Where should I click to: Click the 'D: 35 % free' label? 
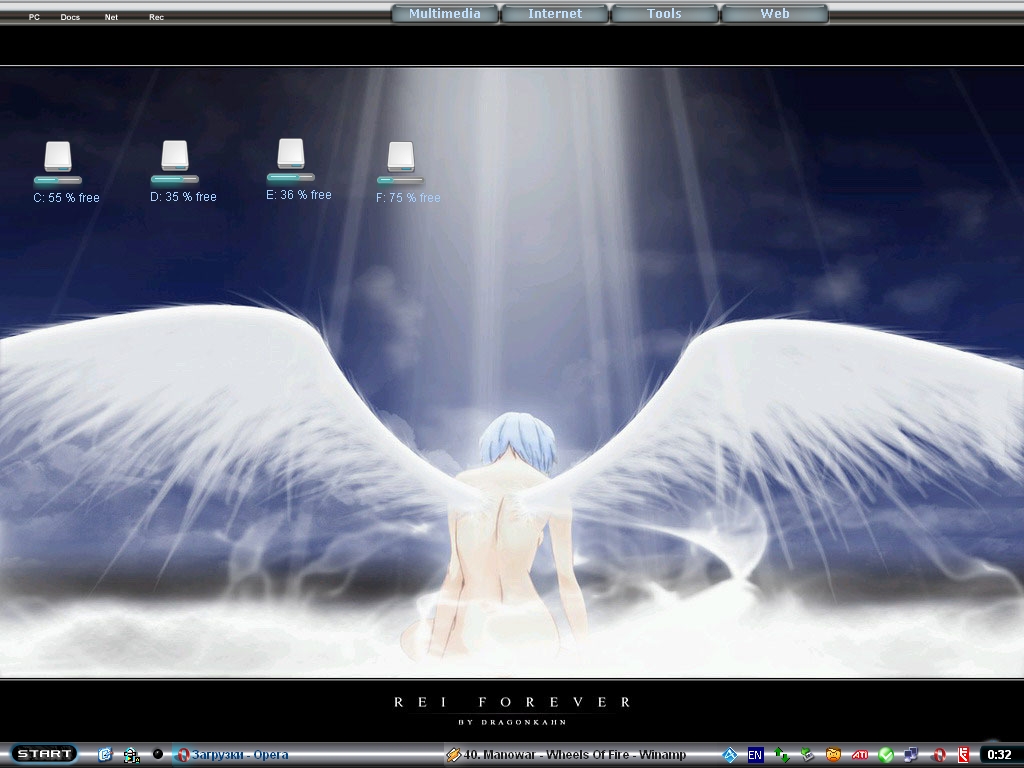183,197
